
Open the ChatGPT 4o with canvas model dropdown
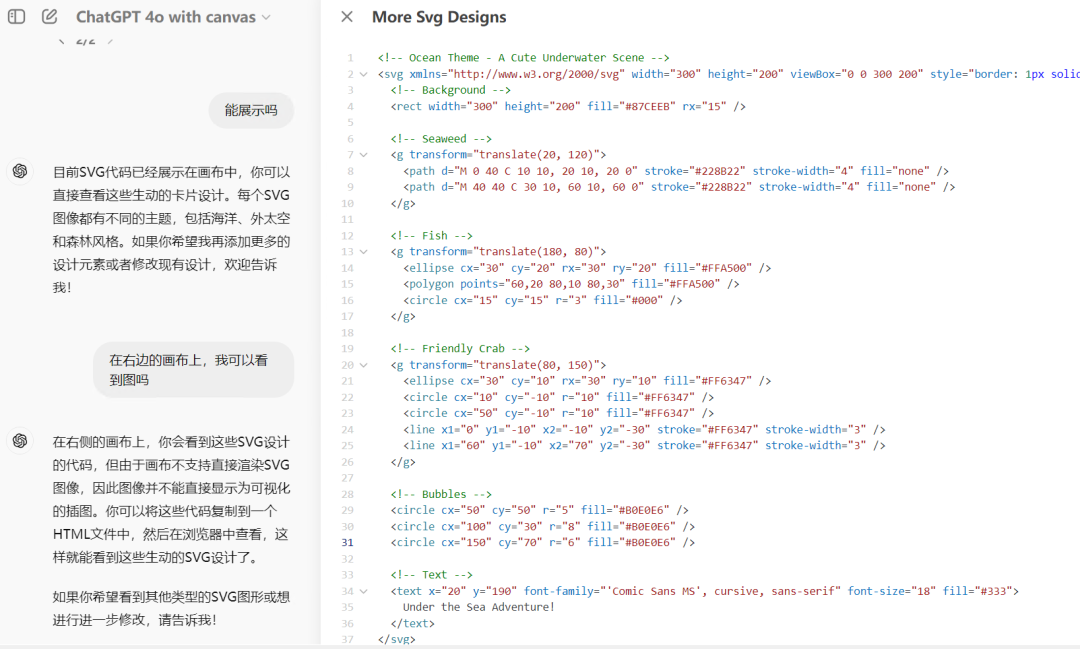(x=172, y=17)
